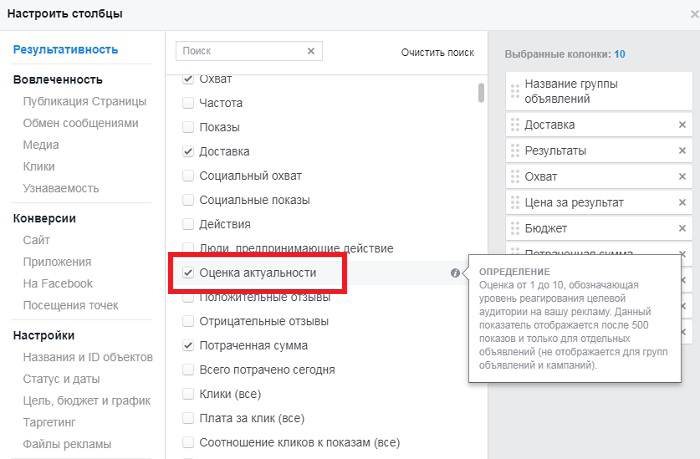Uncheck the Доставка checkbox in list
Screen dimensions: 700x459
pyautogui.click(x=188, y=151)
